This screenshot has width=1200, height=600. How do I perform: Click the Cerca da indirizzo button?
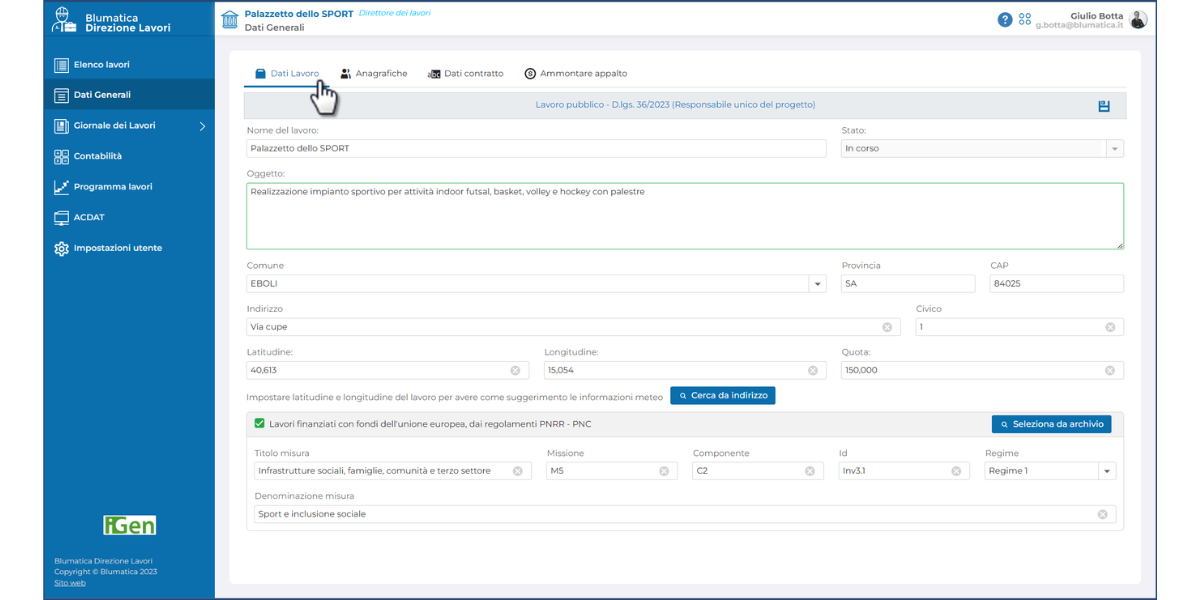tap(722, 396)
